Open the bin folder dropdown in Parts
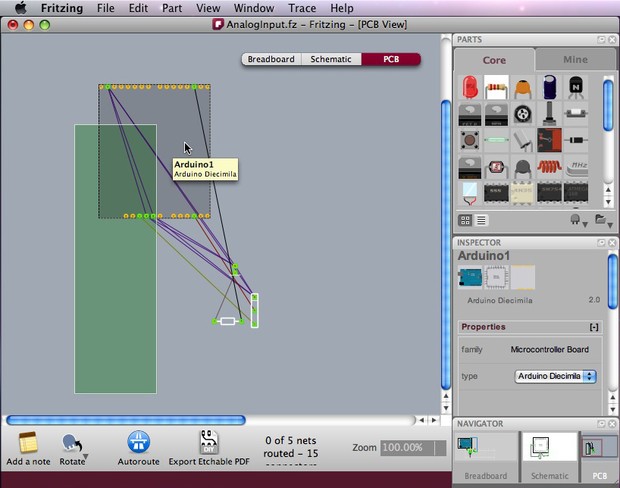This screenshot has height=488, width=620. tap(604, 221)
